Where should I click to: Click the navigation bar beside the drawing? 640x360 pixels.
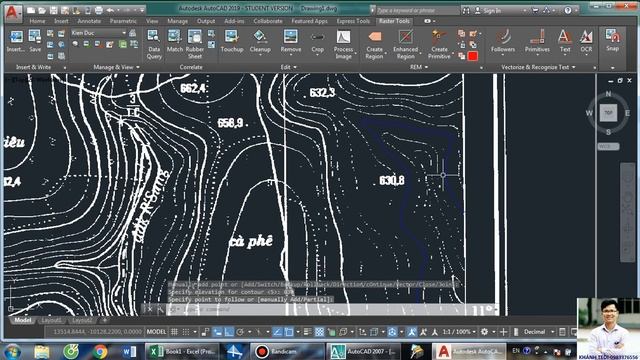click(x=628, y=212)
